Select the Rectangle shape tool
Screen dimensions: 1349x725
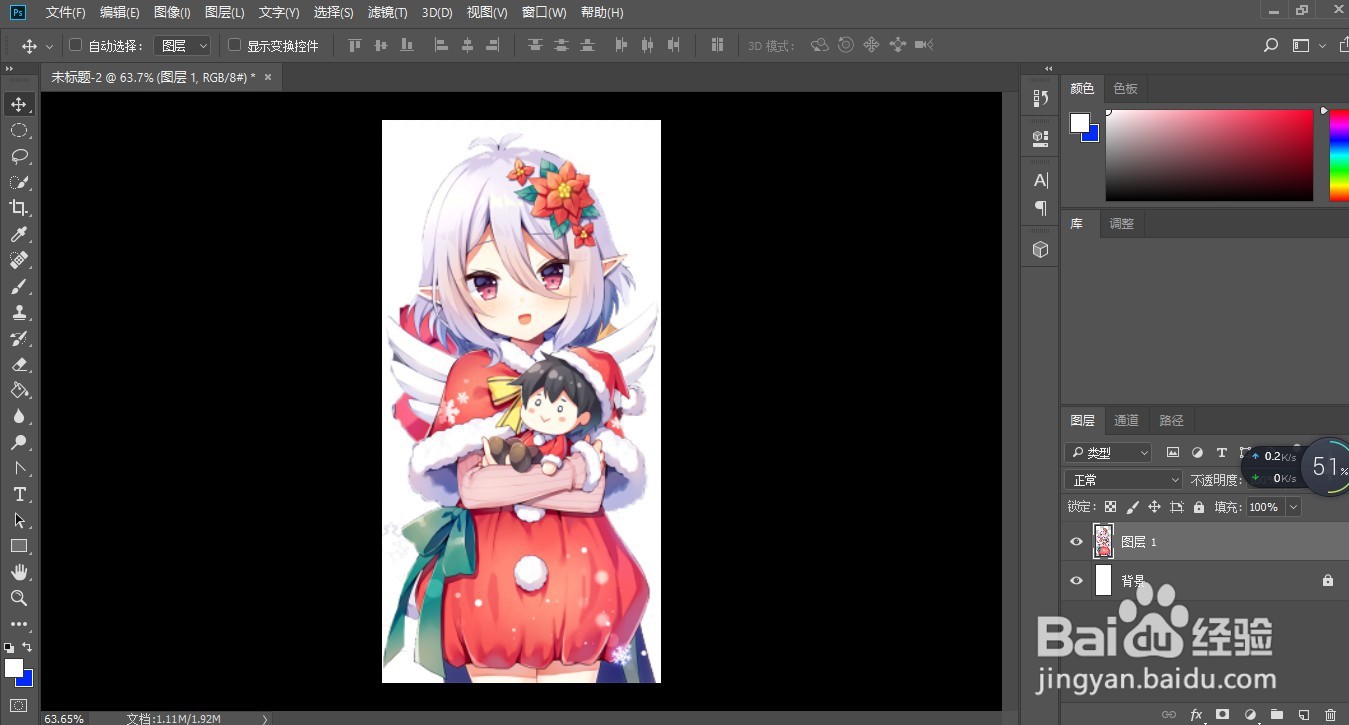19,546
